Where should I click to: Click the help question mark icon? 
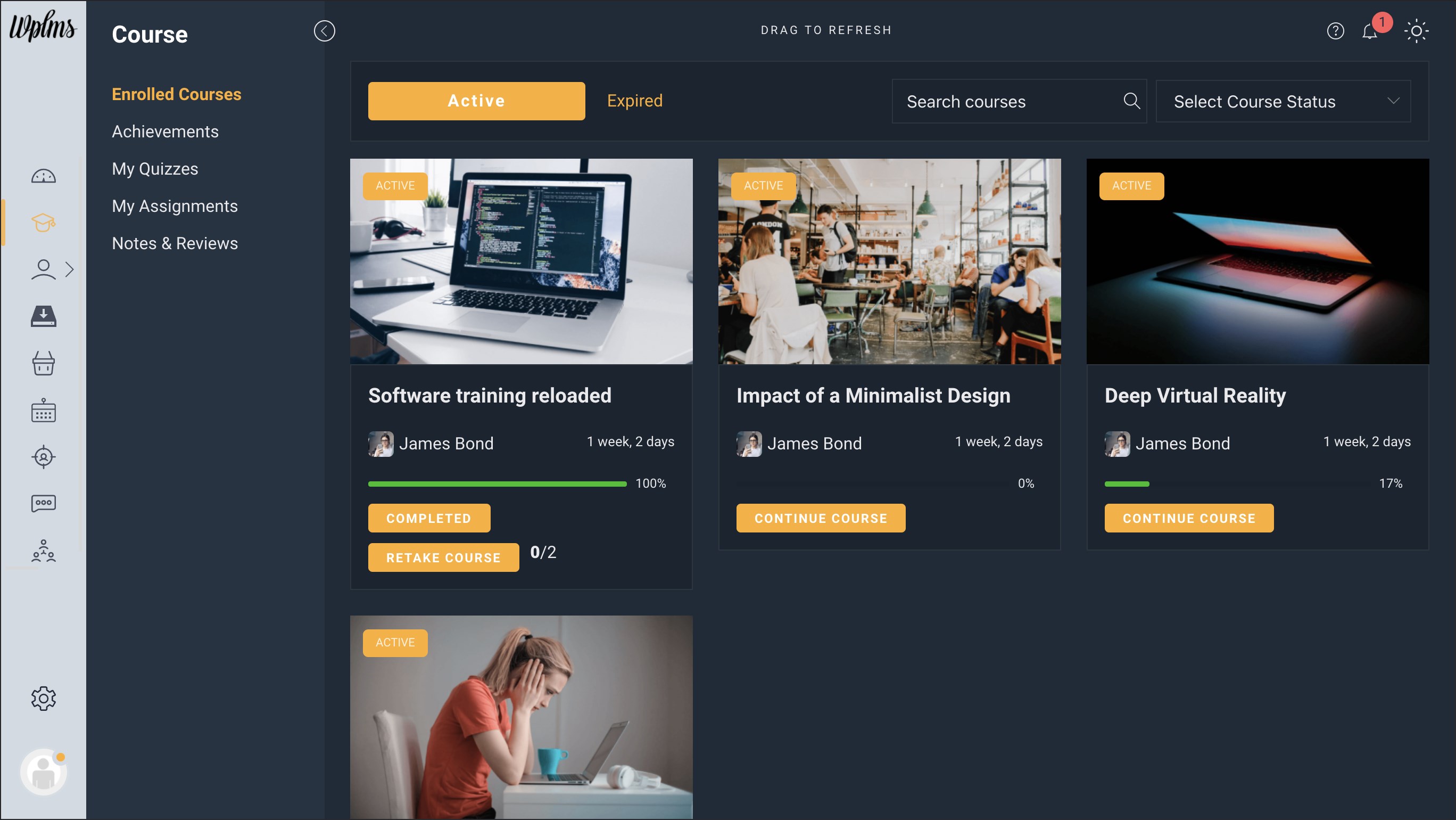[x=1335, y=31]
